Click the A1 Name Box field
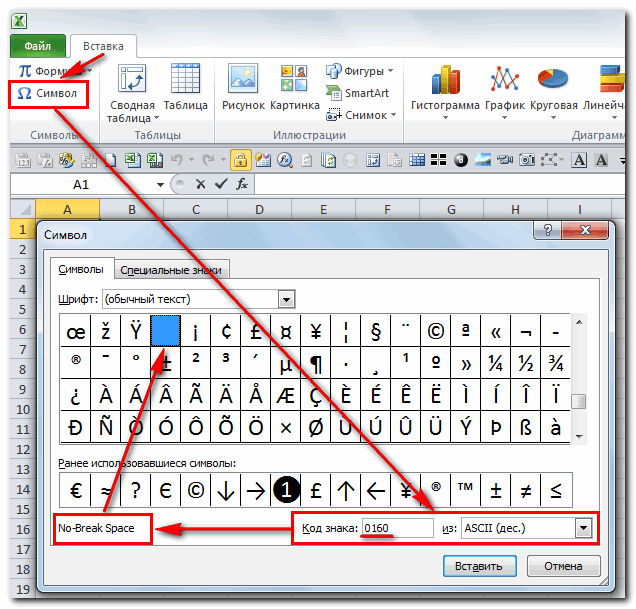 tap(81, 185)
